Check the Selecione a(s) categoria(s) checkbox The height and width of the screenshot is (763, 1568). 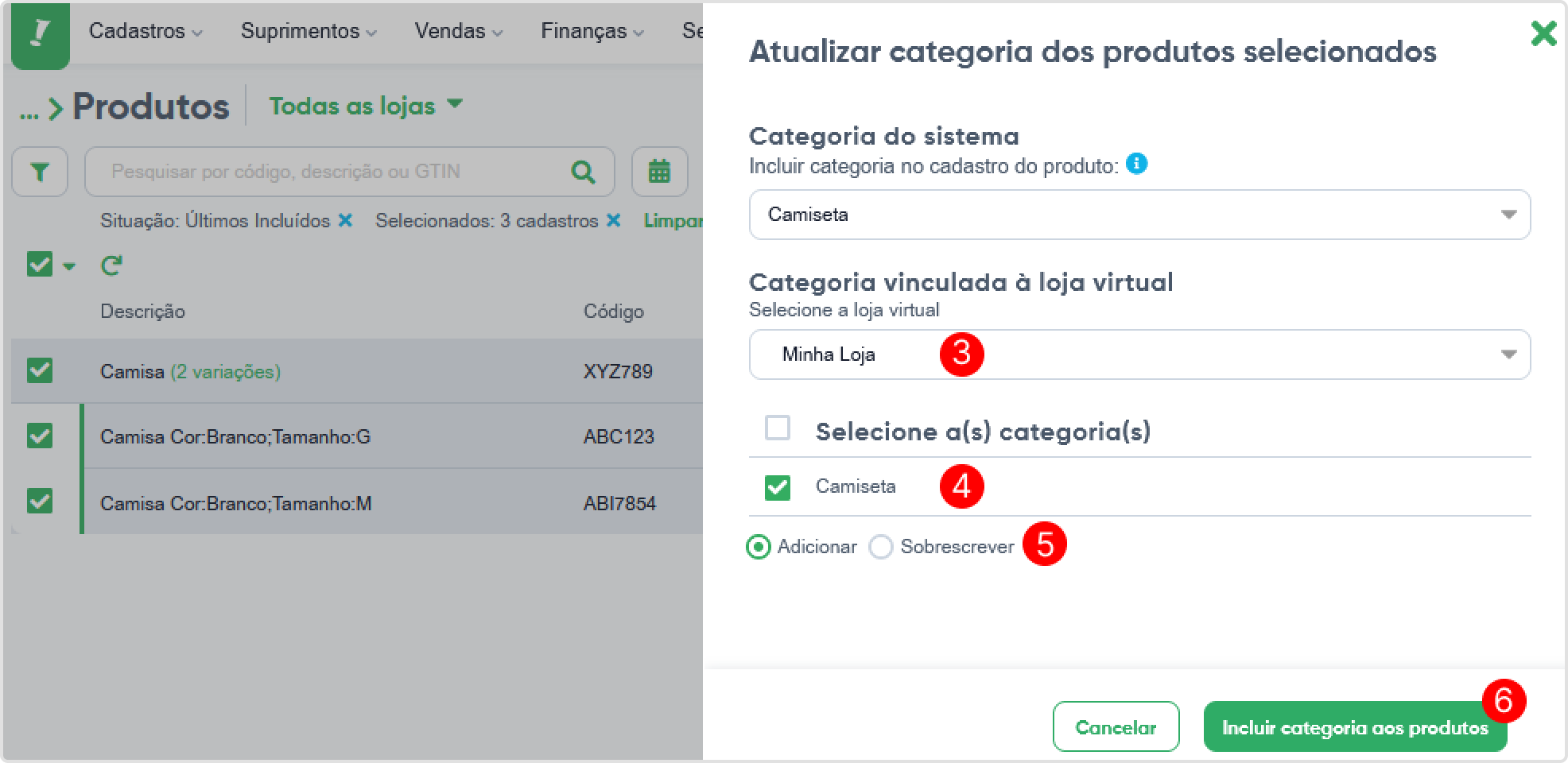point(777,428)
